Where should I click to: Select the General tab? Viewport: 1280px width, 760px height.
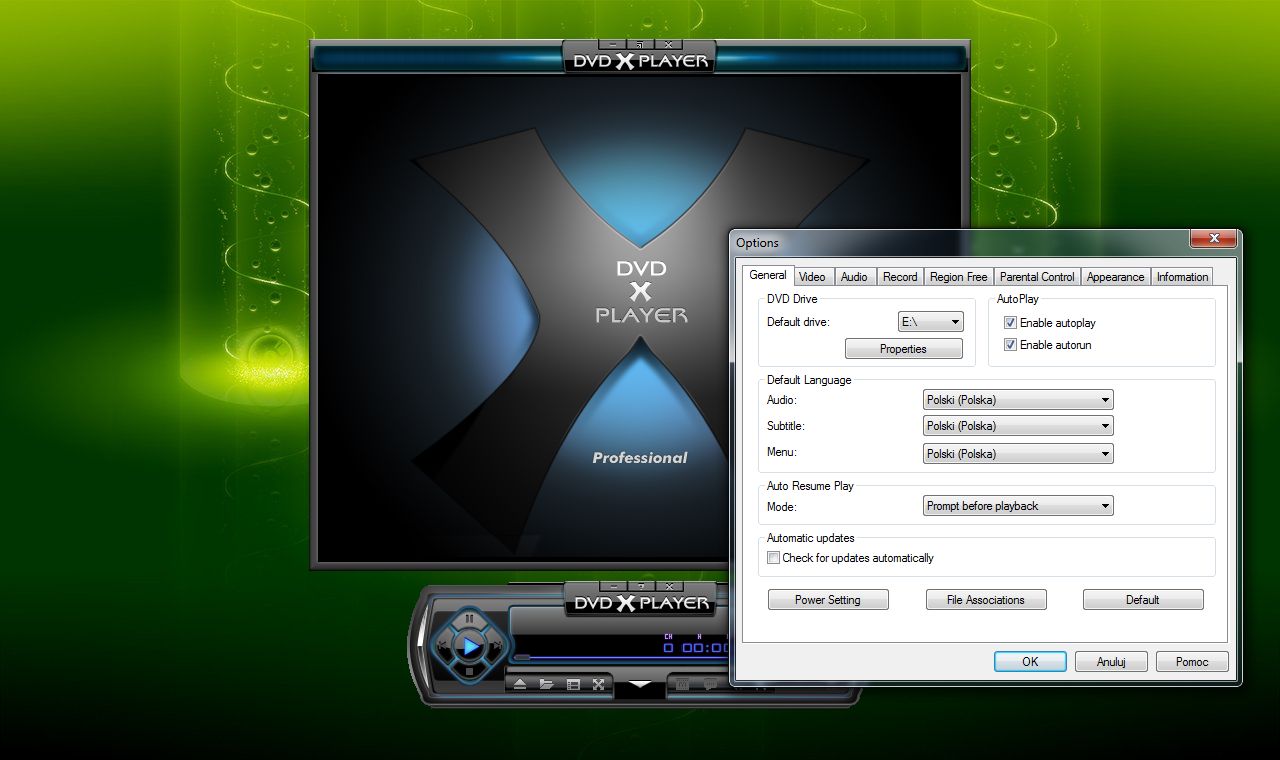[x=768, y=275]
